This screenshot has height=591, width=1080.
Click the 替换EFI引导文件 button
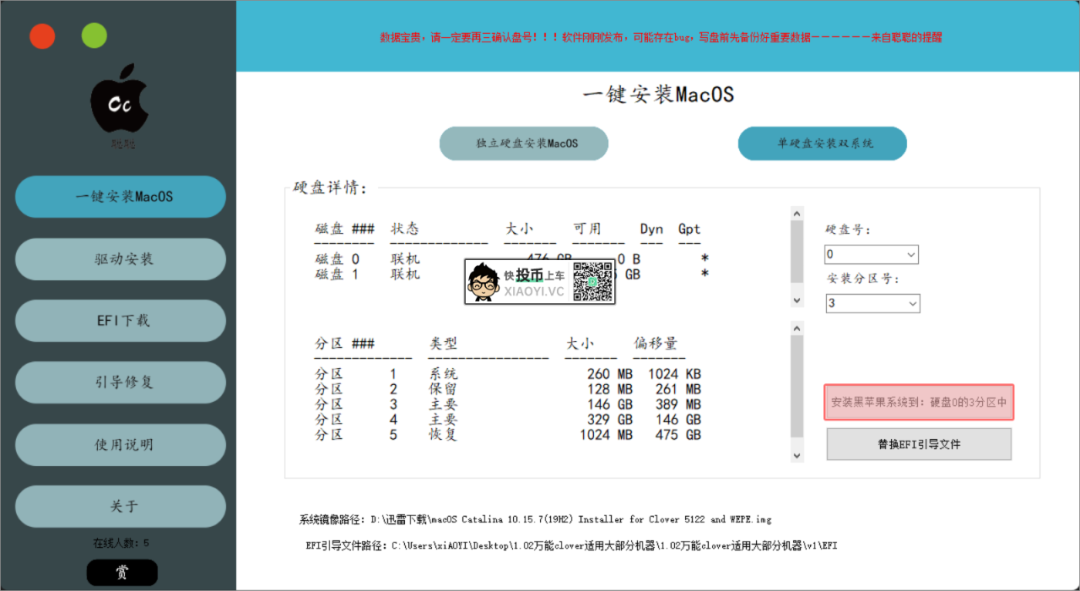(919, 444)
